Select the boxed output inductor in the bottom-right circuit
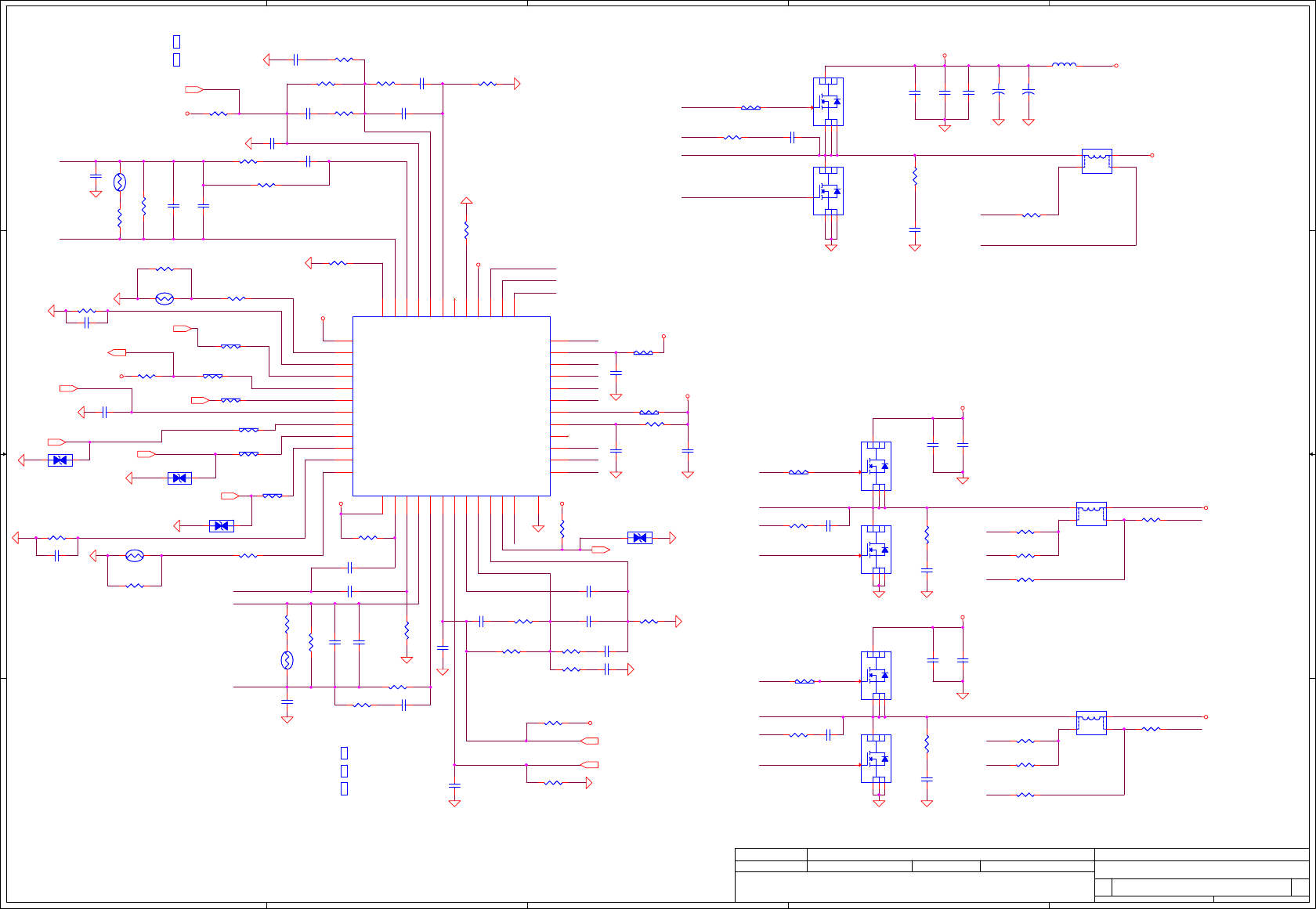The width and height of the screenshot is (1316, 909). click(1091, 723)
